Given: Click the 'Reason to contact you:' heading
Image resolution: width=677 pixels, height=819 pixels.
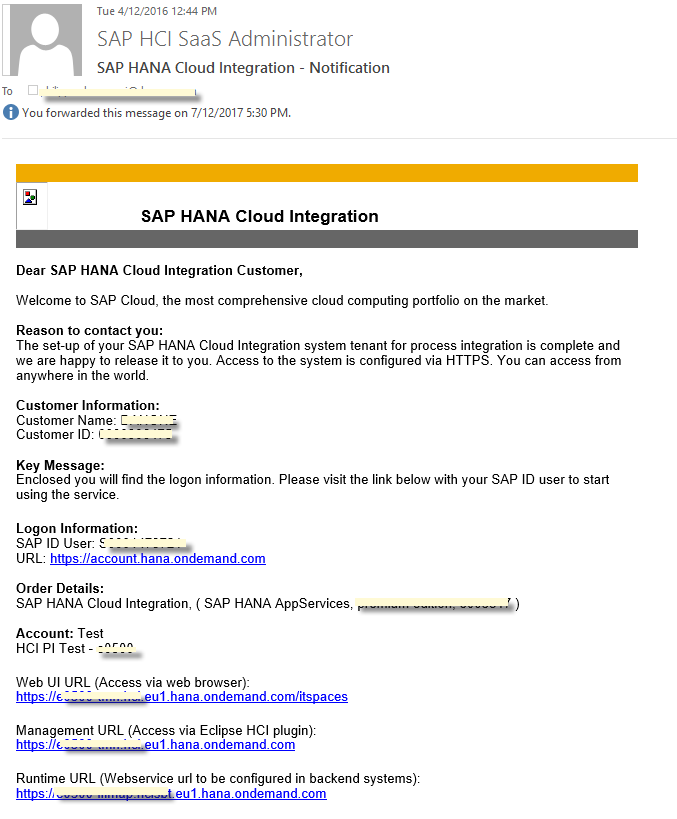Looking at the screenshot, I should pyautogui.click(x=89, y=330).
